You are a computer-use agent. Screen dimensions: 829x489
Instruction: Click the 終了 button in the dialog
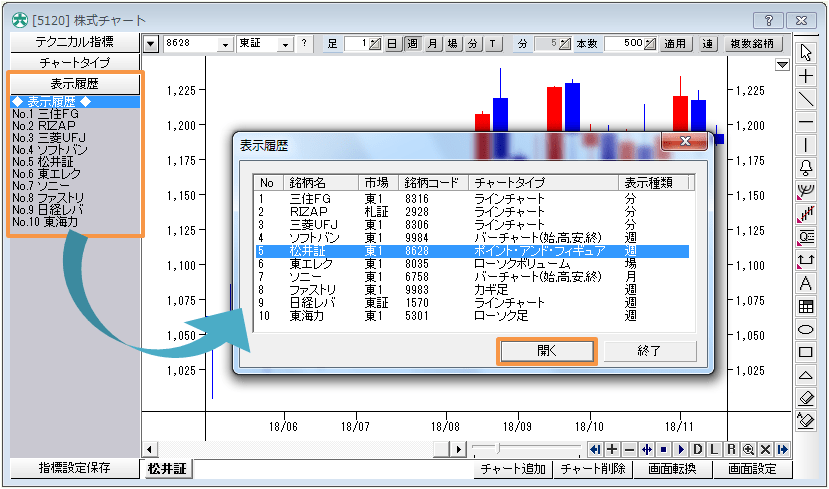click(650, 351)
